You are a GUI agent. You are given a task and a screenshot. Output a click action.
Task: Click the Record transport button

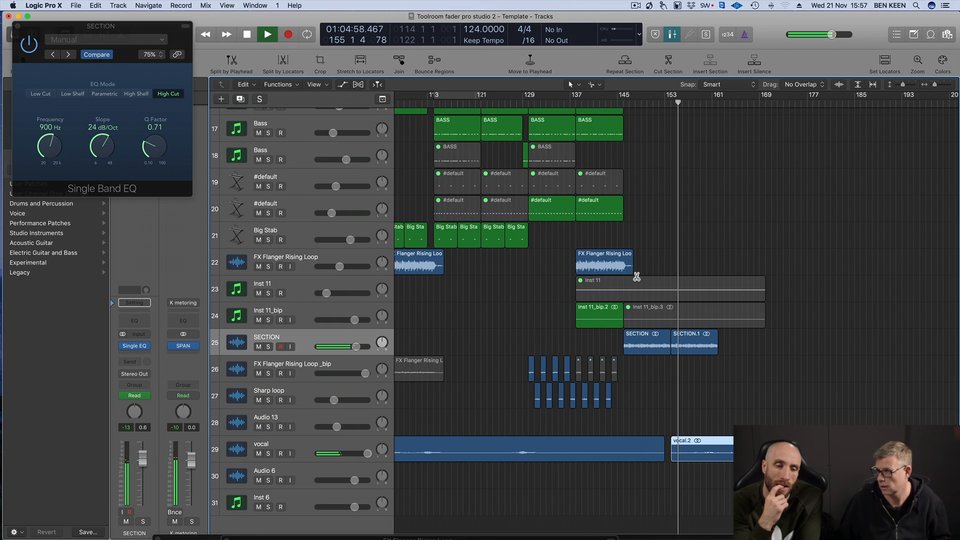(x=288, y=34)
